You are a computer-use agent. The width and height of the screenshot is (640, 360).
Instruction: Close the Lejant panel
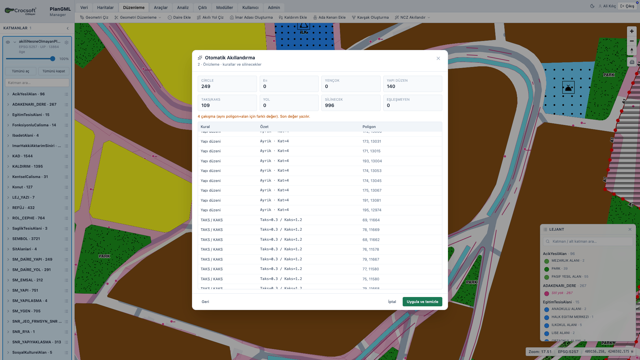pyautogui.click(x=630, y=230)
